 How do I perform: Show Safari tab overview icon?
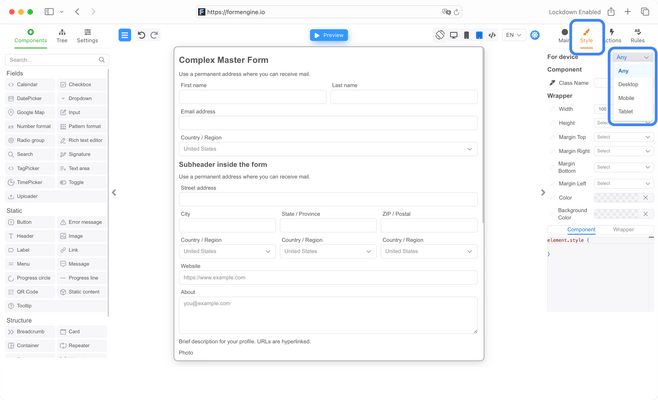point(645,12)
